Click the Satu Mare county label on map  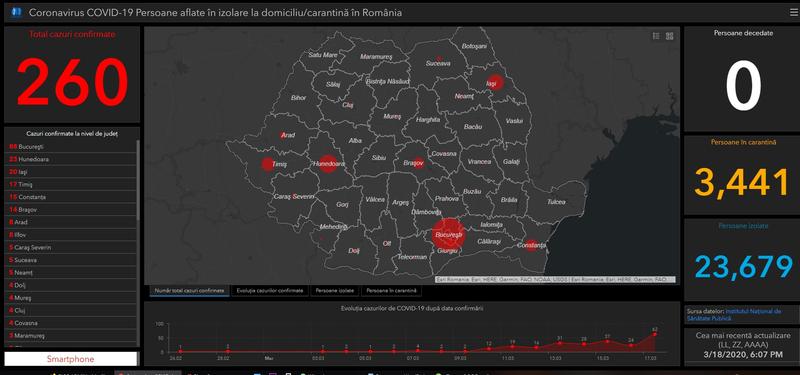point(323,55)
